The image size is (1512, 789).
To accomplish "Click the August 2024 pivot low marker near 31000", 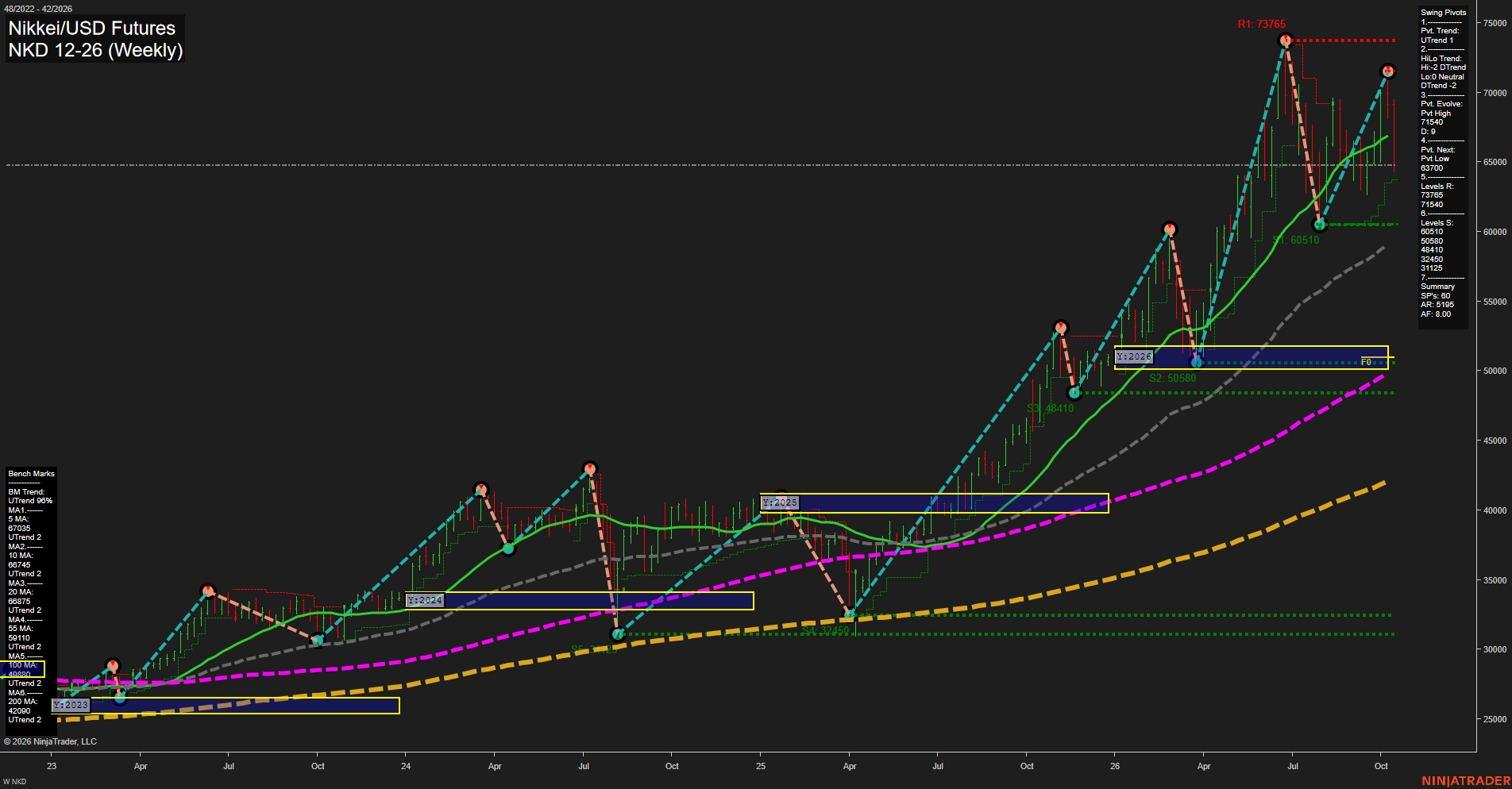I will (x=618, y=634).
